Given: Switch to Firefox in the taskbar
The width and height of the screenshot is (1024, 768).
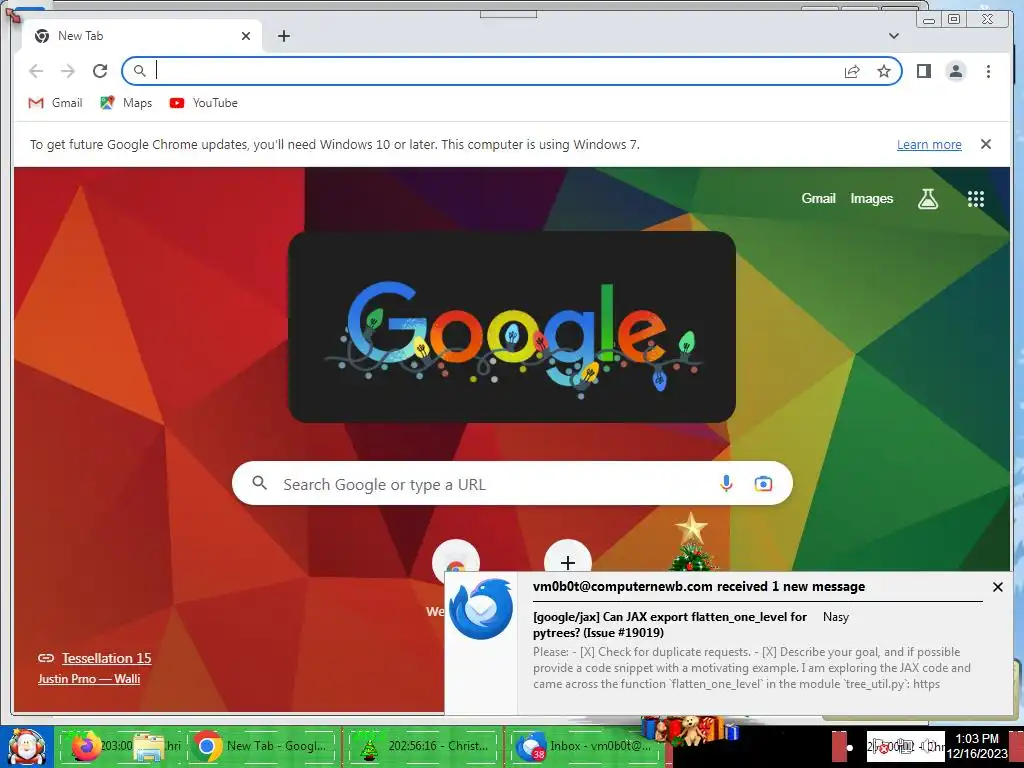Looking at the screenshot, I should pyautogui.click(x=86, y=746).
